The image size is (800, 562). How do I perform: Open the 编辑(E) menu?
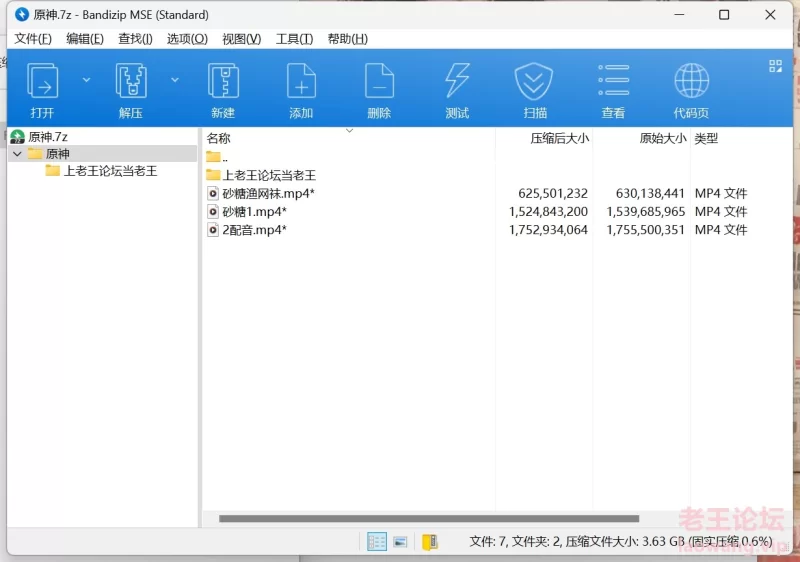pyautogui.click(x=85, y=39)
